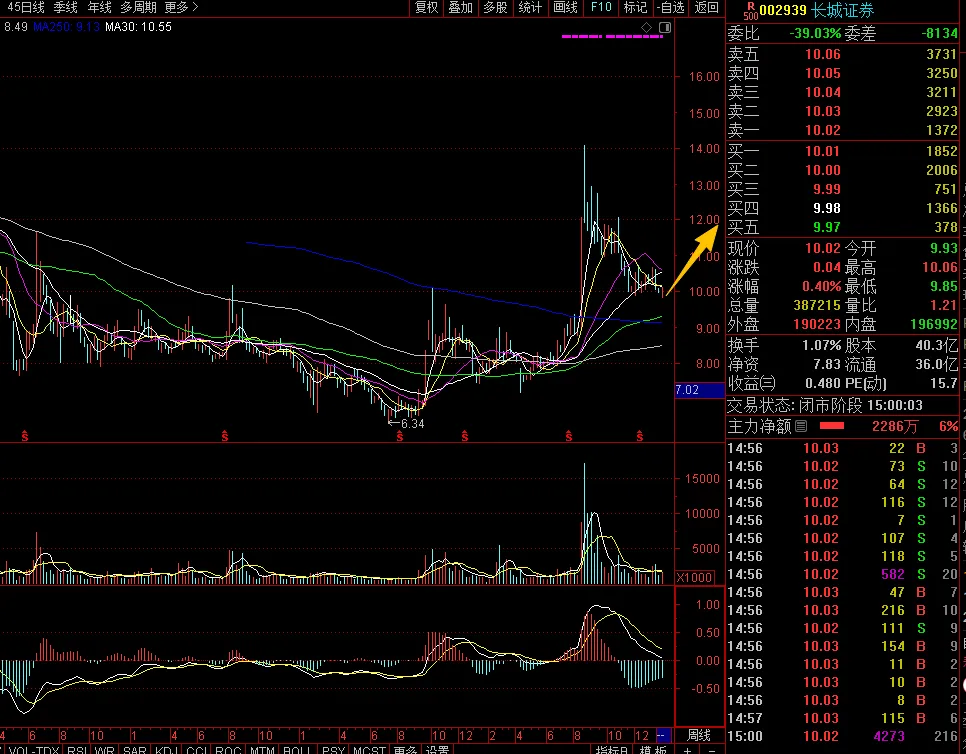Switch to 年线 yearly chart
The image size is (966, 754).
point(99,7)
